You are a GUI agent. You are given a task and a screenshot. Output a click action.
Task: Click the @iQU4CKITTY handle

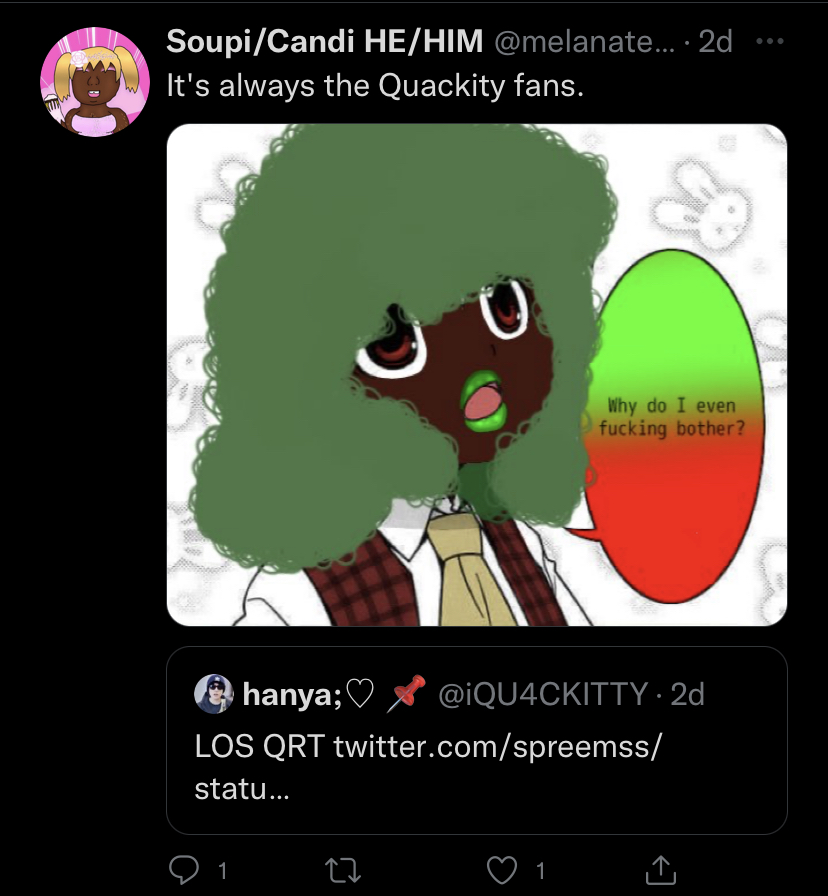(543, 694)
